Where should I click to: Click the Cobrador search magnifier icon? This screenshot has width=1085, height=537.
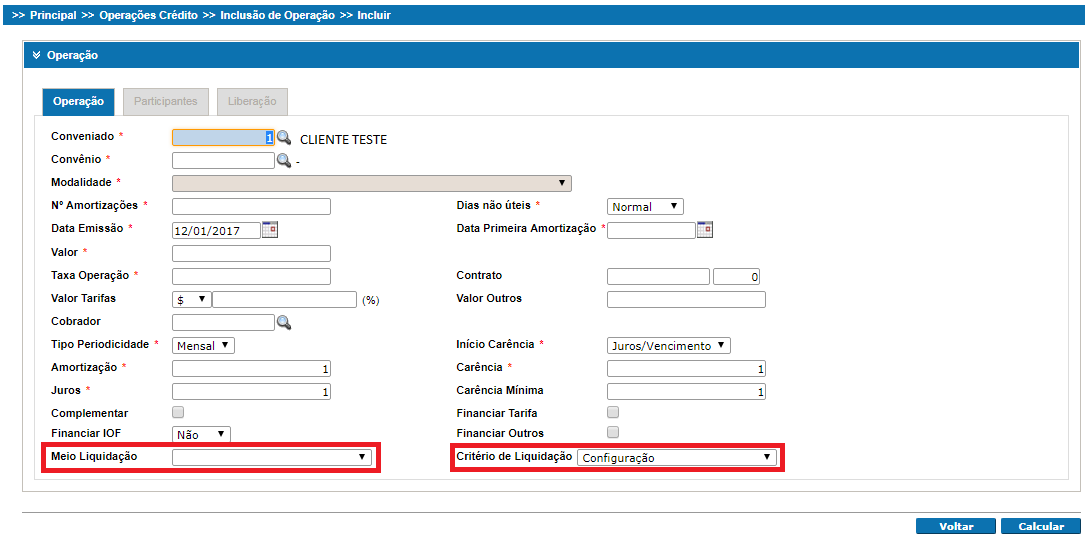coord(284,322)
